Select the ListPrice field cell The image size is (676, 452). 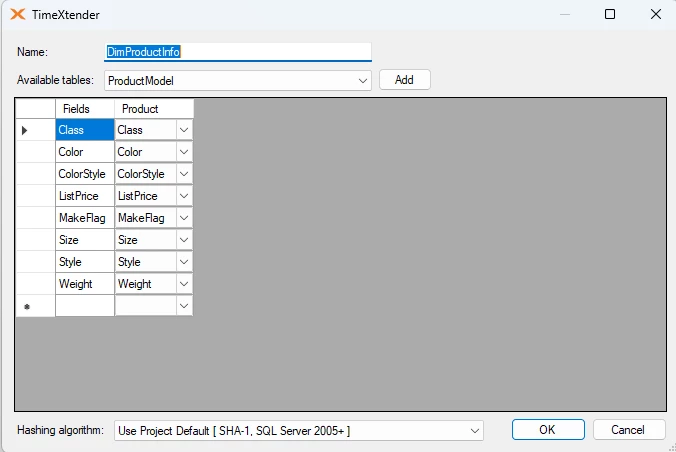click(85, 196)
